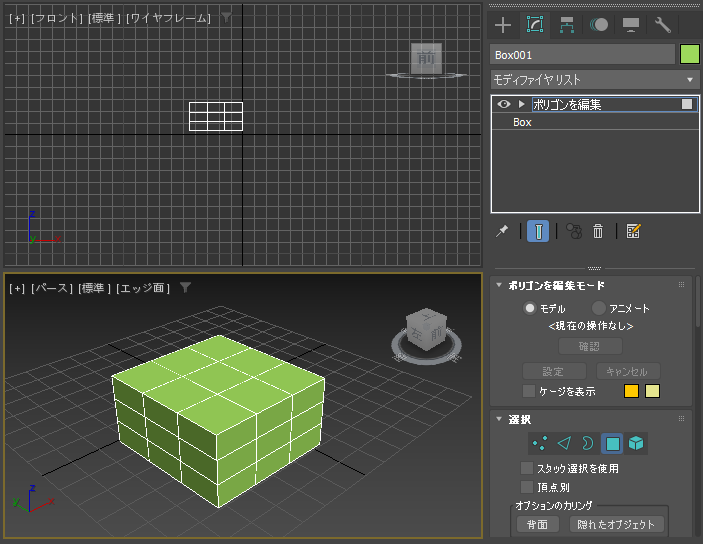This screenshot has height=544, width=703.
Task: Select Polygon sub-object level icon
Action: 612,444
